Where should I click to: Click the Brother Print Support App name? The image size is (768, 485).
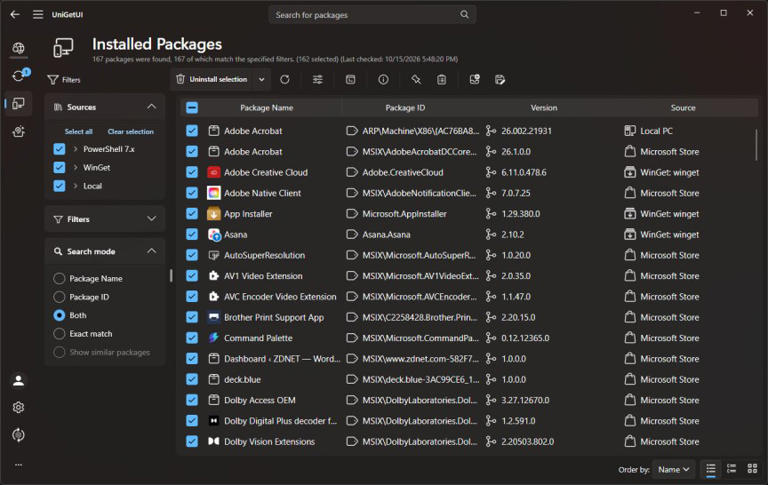274,317
